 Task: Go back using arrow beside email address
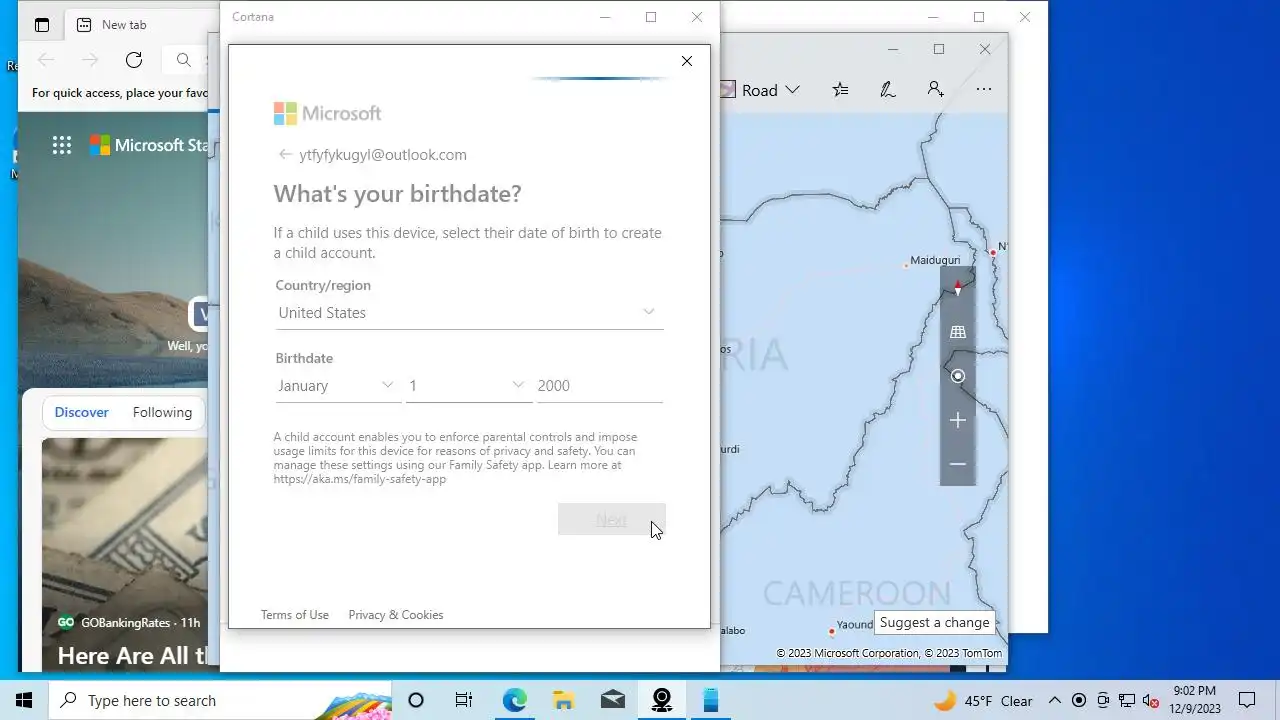[285, 155]
